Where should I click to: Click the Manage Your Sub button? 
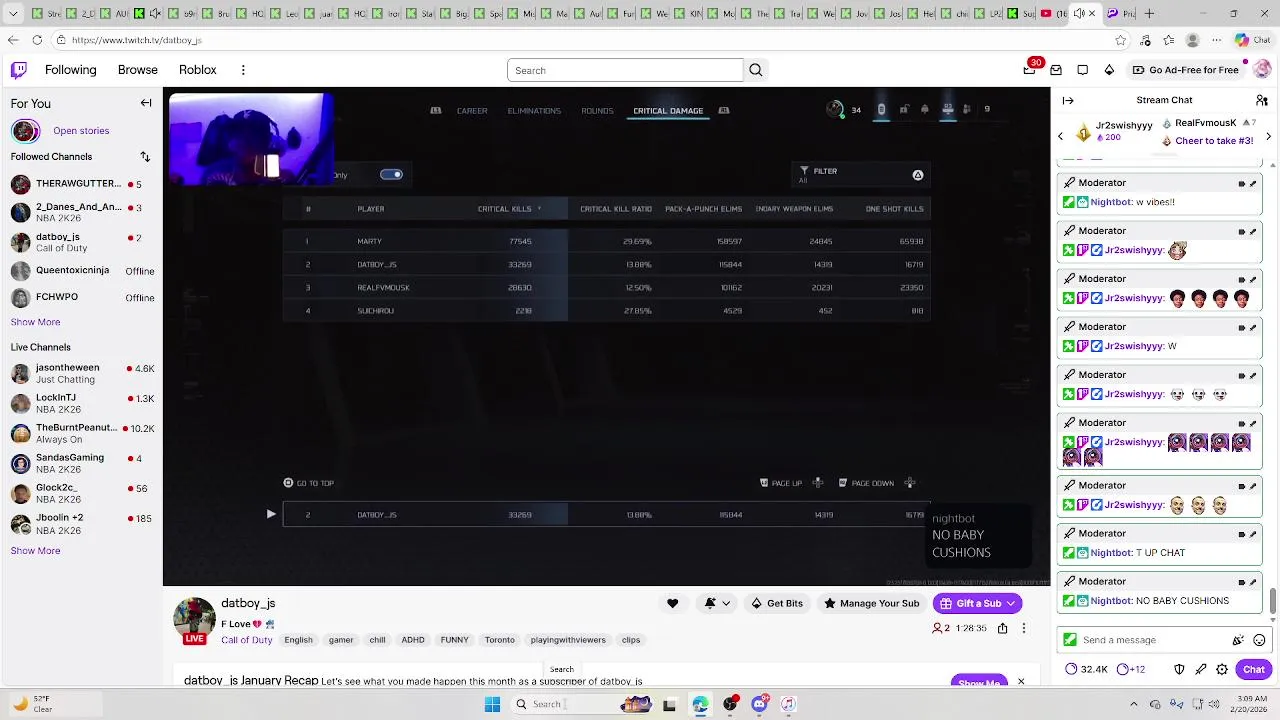pos(871,603)
